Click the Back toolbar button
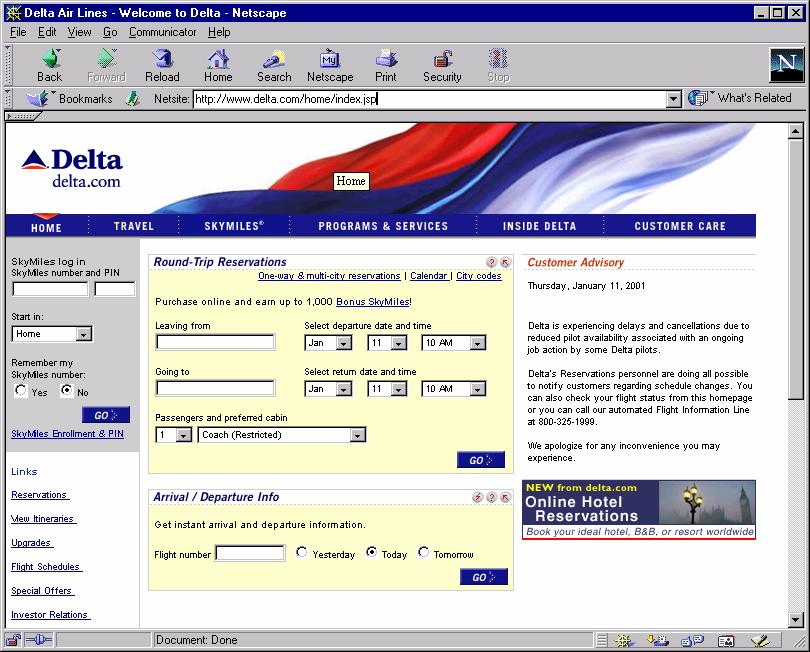This screenshot has width=810, height=652. coord(50,66)
